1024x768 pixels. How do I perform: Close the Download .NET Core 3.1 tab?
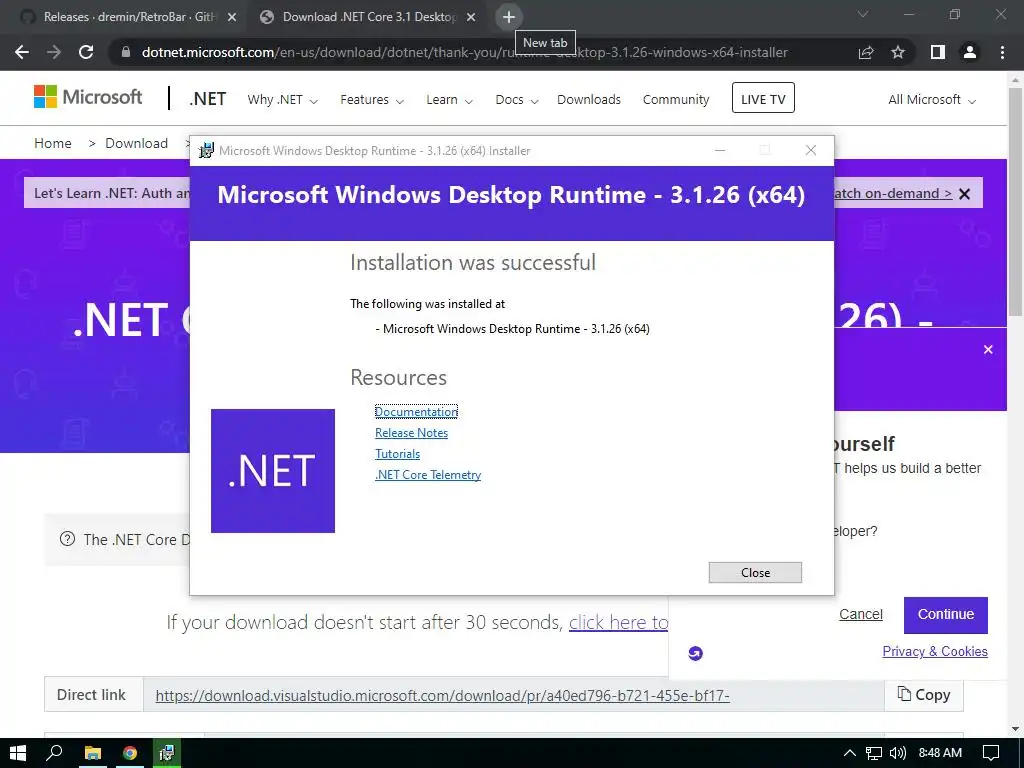pyautogui.click(x=471, y=17)
